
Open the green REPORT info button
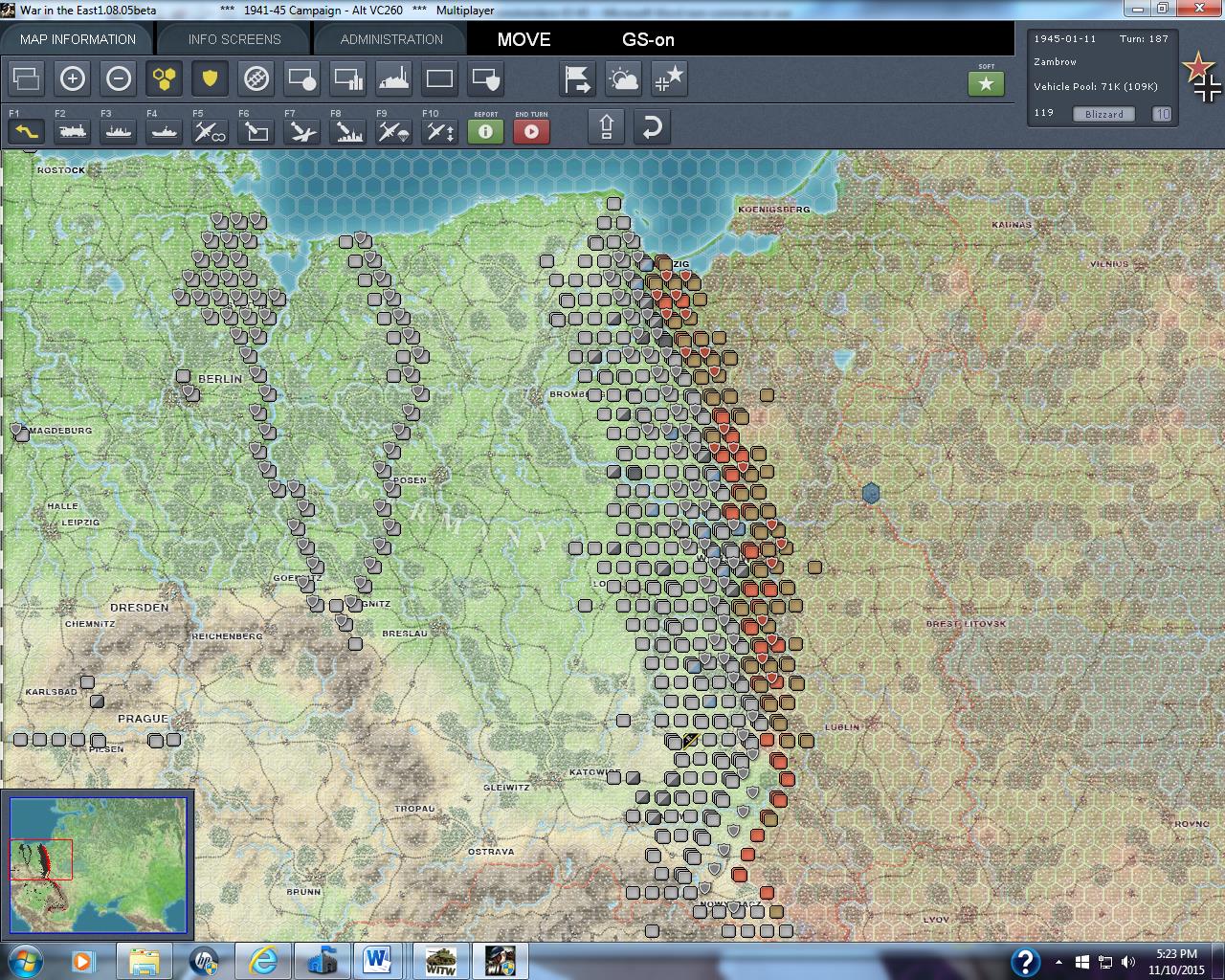pos(485,131)
